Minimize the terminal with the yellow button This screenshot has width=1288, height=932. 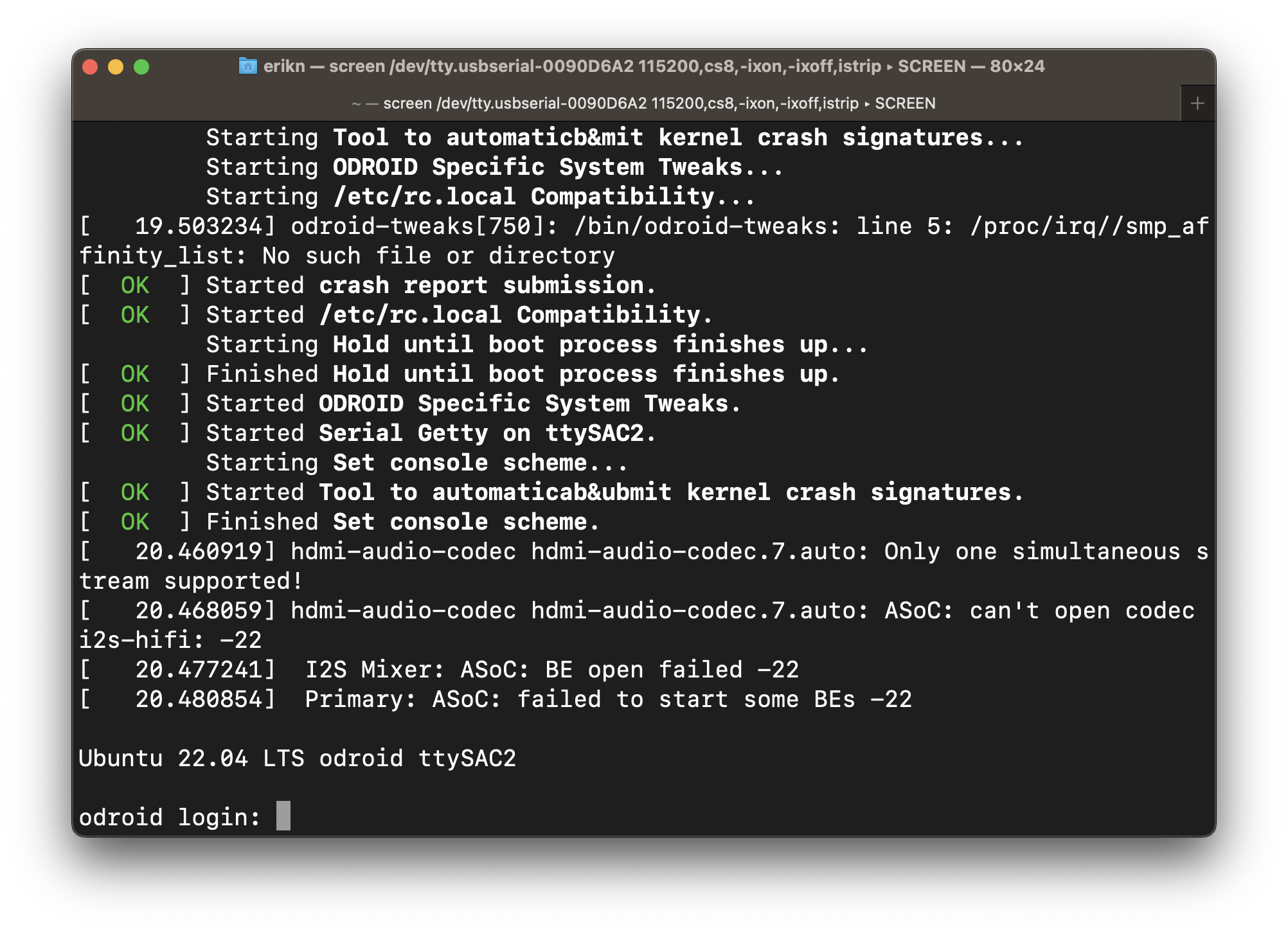116,67
